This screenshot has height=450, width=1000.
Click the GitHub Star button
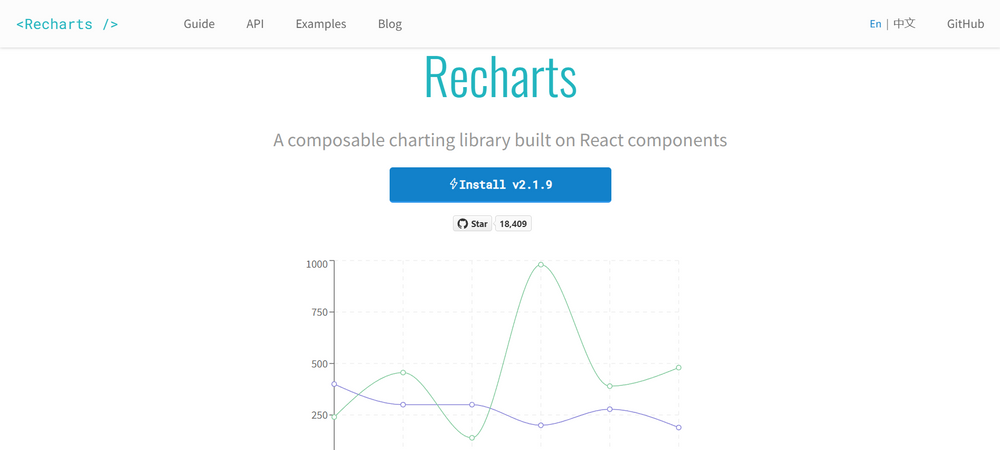click(x=473, y=224)
